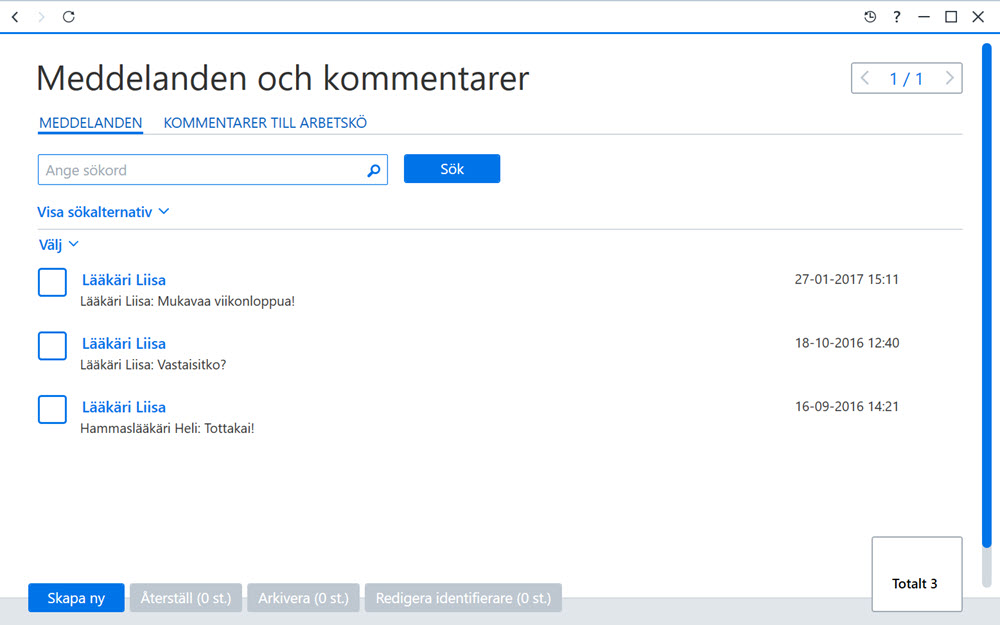Expand Visa sökalternativ options

click(x=103, y=212)
